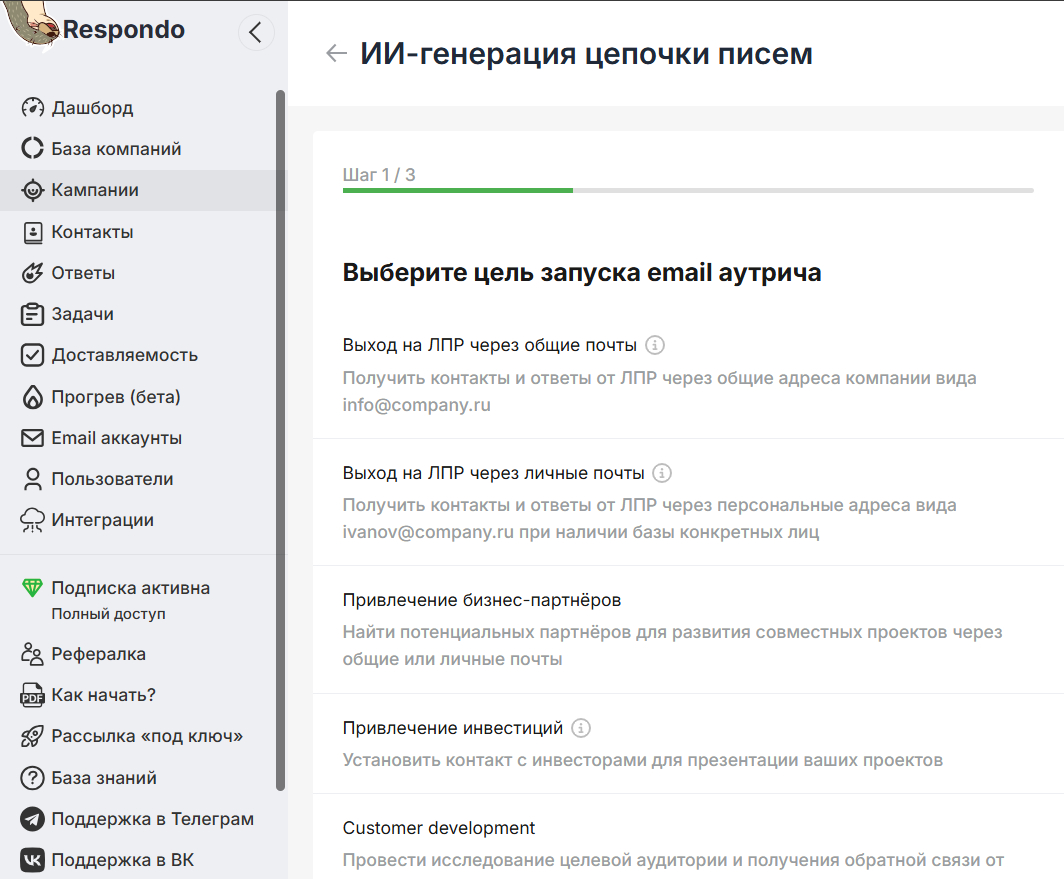Click the Задачи clipboard icon
Screen dimensions: 1064x879
[32, 314]
